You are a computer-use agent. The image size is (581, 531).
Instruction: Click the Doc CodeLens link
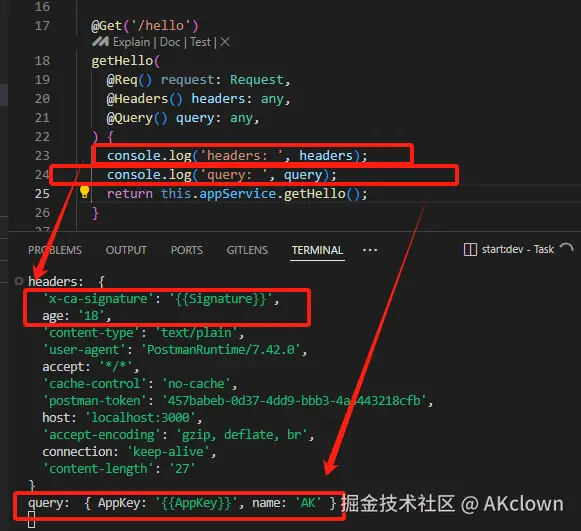[x=170, y=42]
